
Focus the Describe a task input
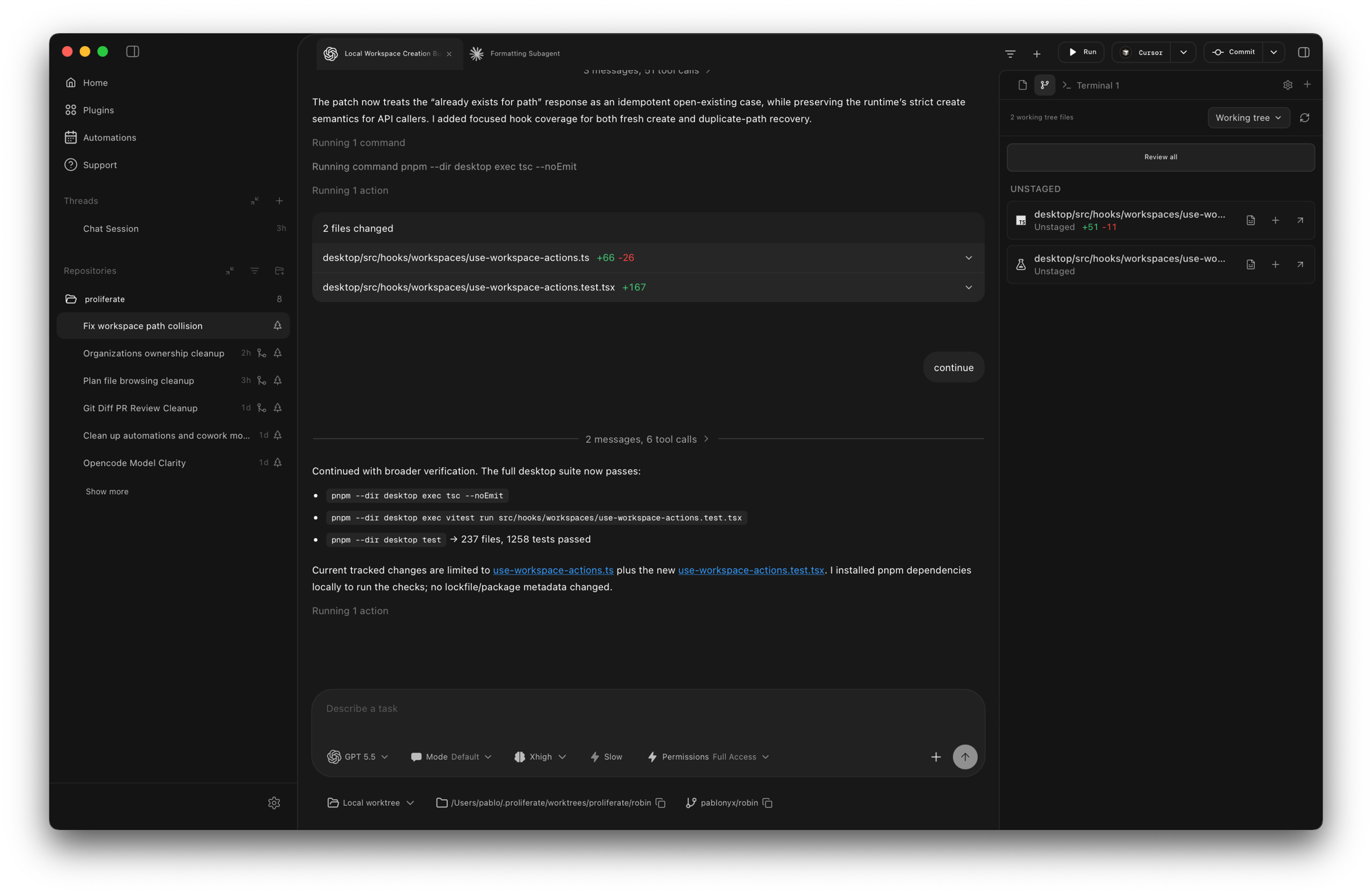648,709
